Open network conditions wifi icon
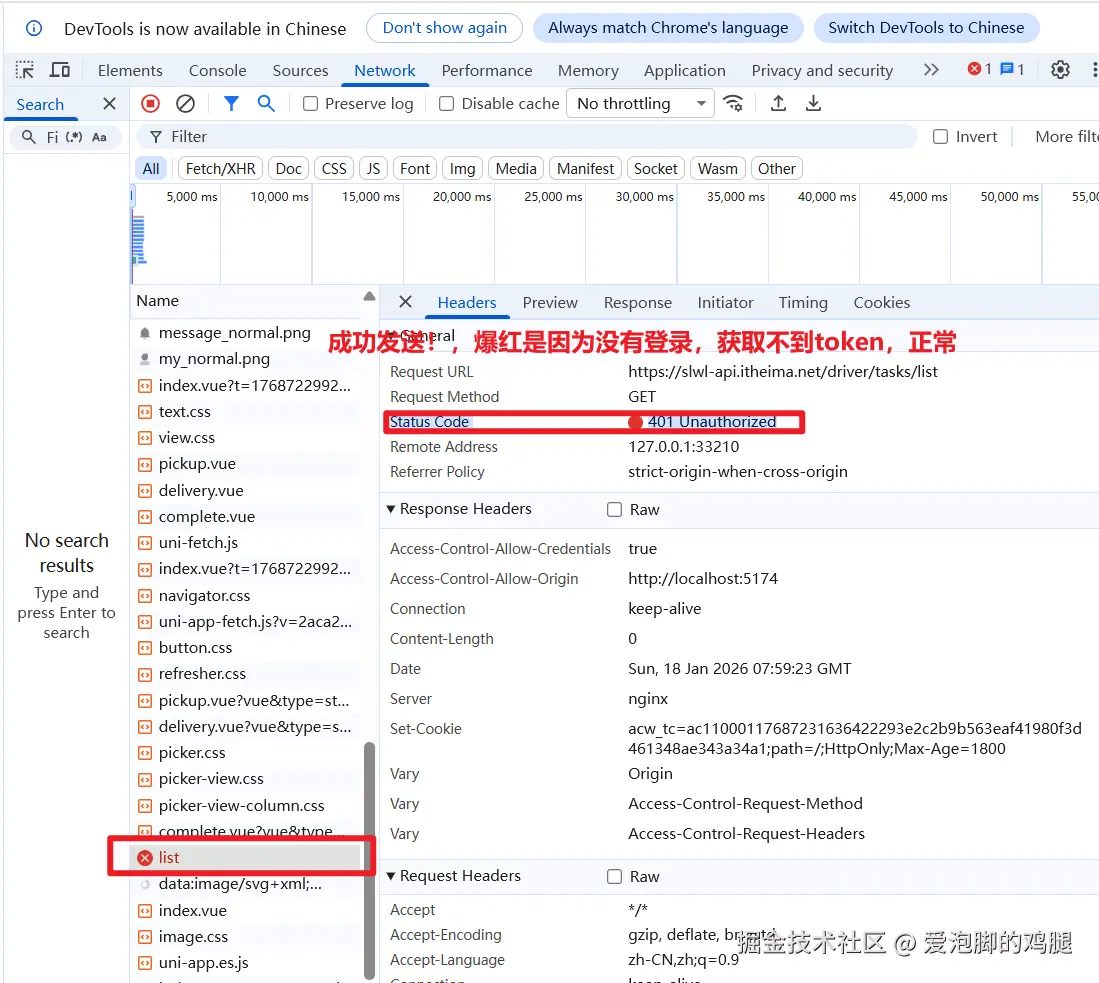Viewport: 1099px width, 983px height. 733,104
